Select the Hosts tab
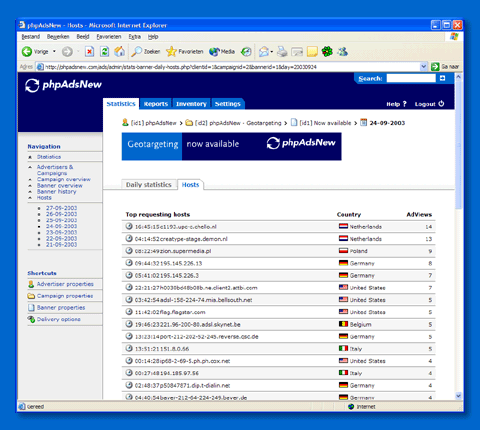This screenshot has width=480, height=430. tap(190, 184)
